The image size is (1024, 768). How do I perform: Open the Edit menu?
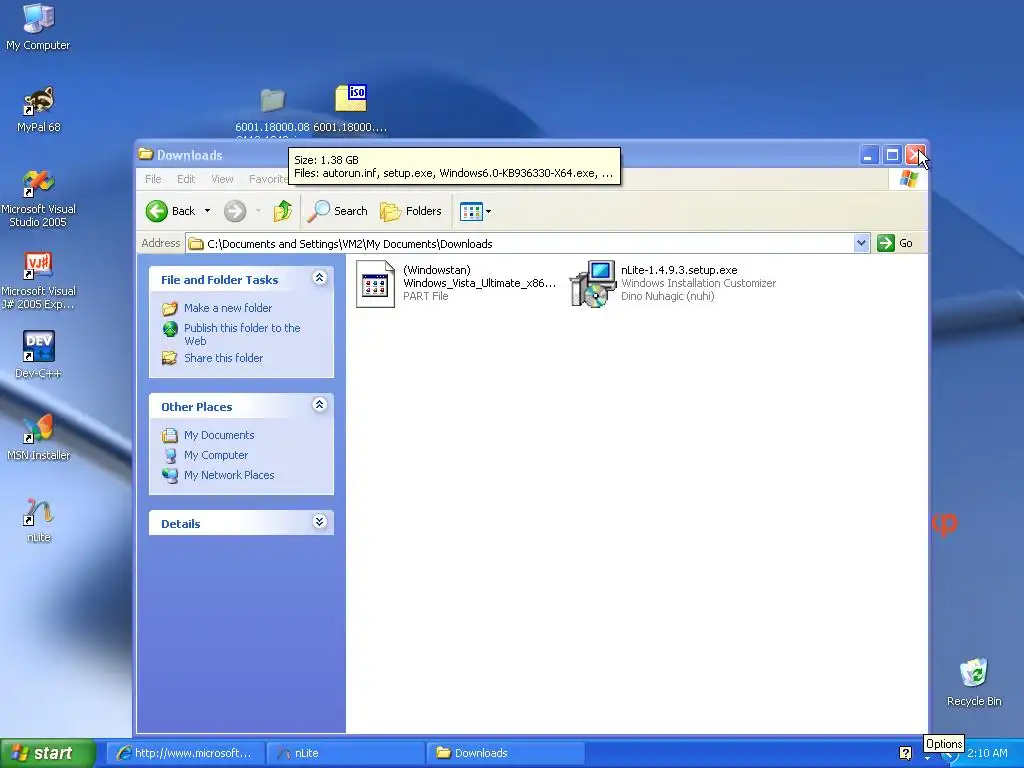click(x=186, y=179)
